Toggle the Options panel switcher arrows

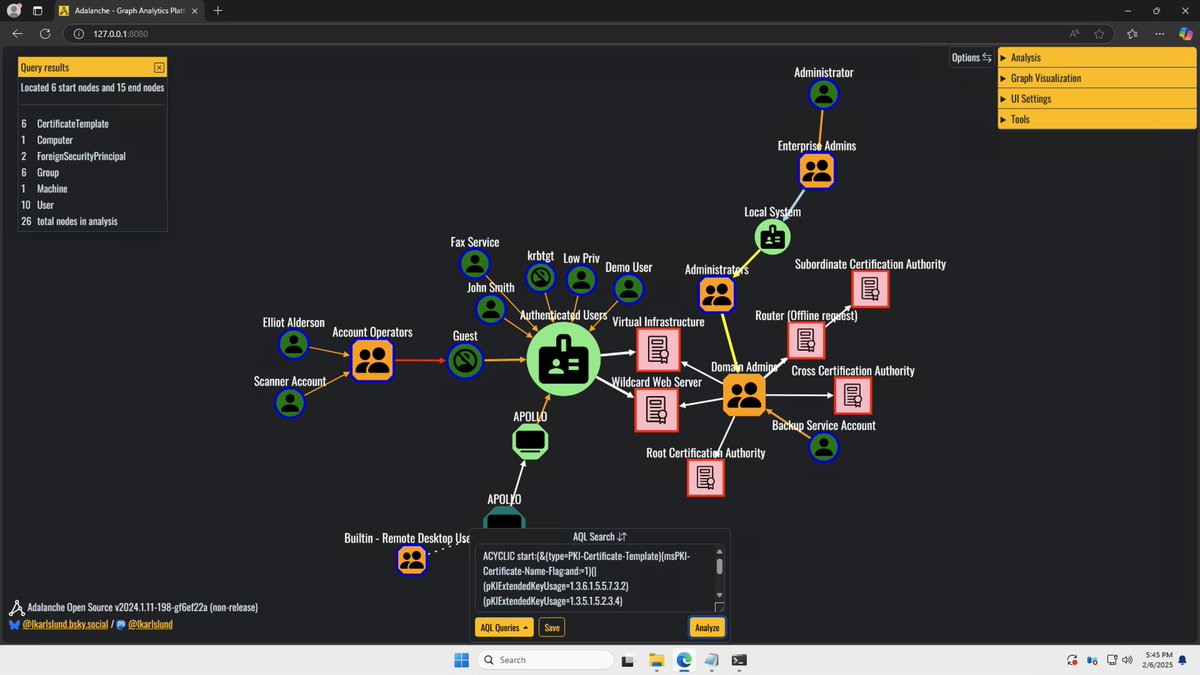[986, 57]
